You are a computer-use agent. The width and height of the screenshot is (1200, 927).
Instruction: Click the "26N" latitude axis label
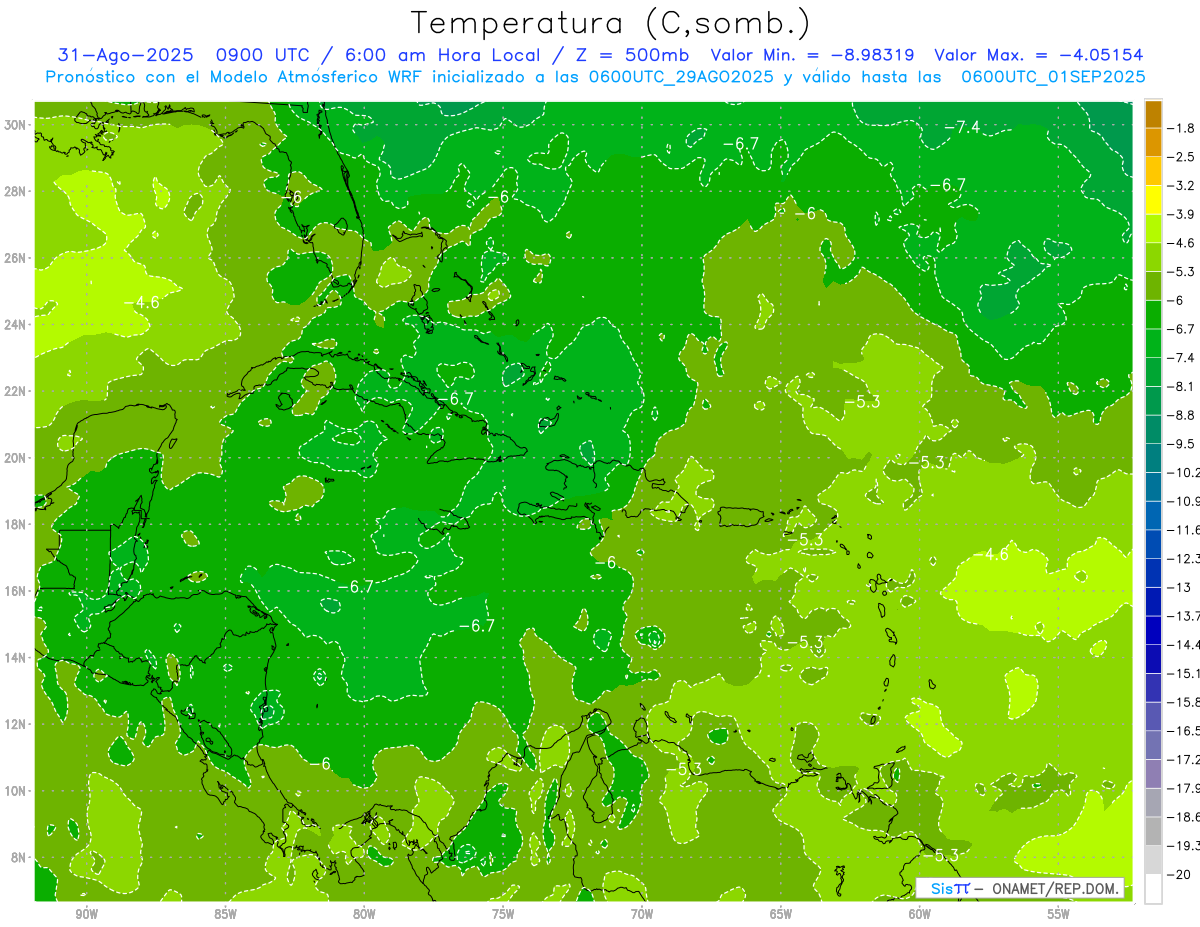pyautogui.click(x=15, y=258)
